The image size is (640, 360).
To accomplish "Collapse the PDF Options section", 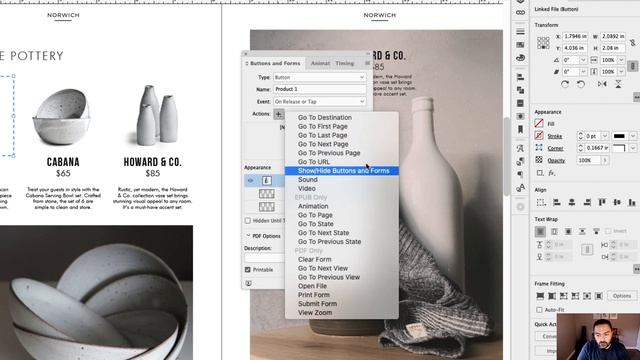I will click(248, 236).
